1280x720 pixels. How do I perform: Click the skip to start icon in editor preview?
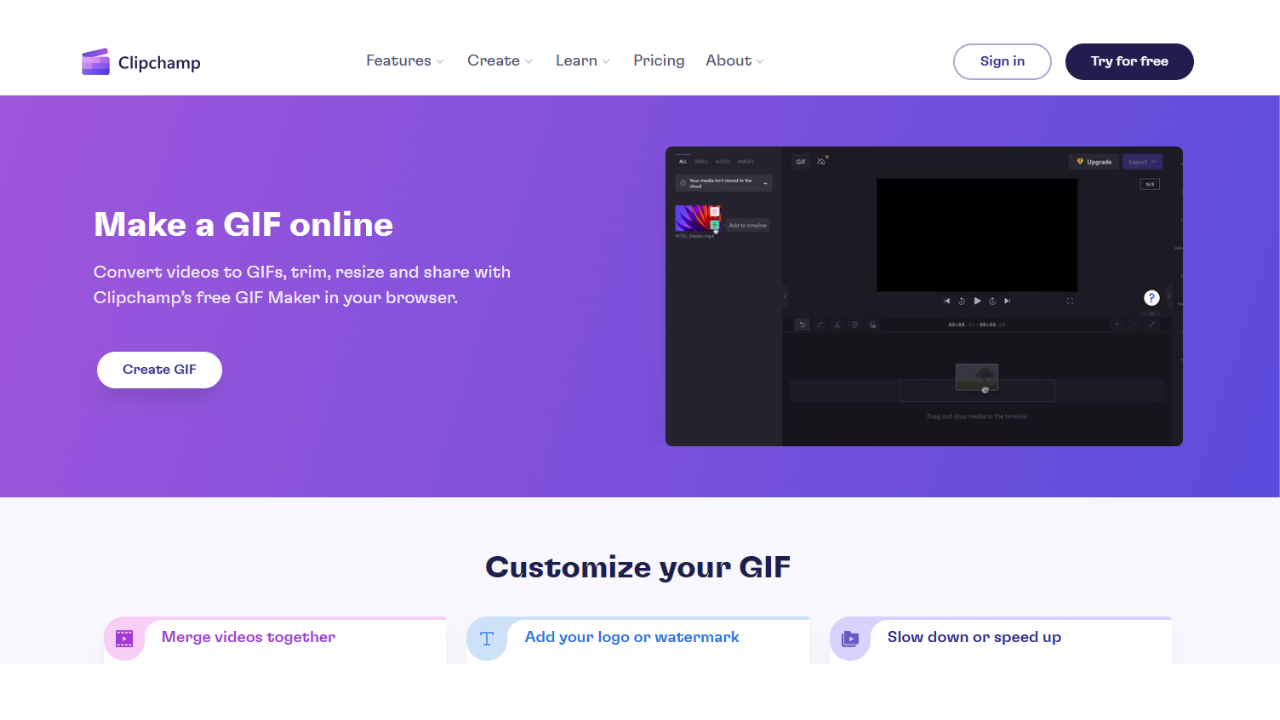(947, 301)
